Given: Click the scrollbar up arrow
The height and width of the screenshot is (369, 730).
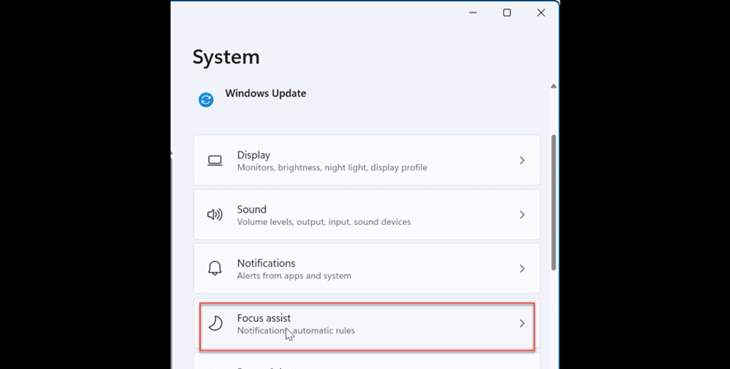Looking at the screenshot, I should (x=553, y=86).
